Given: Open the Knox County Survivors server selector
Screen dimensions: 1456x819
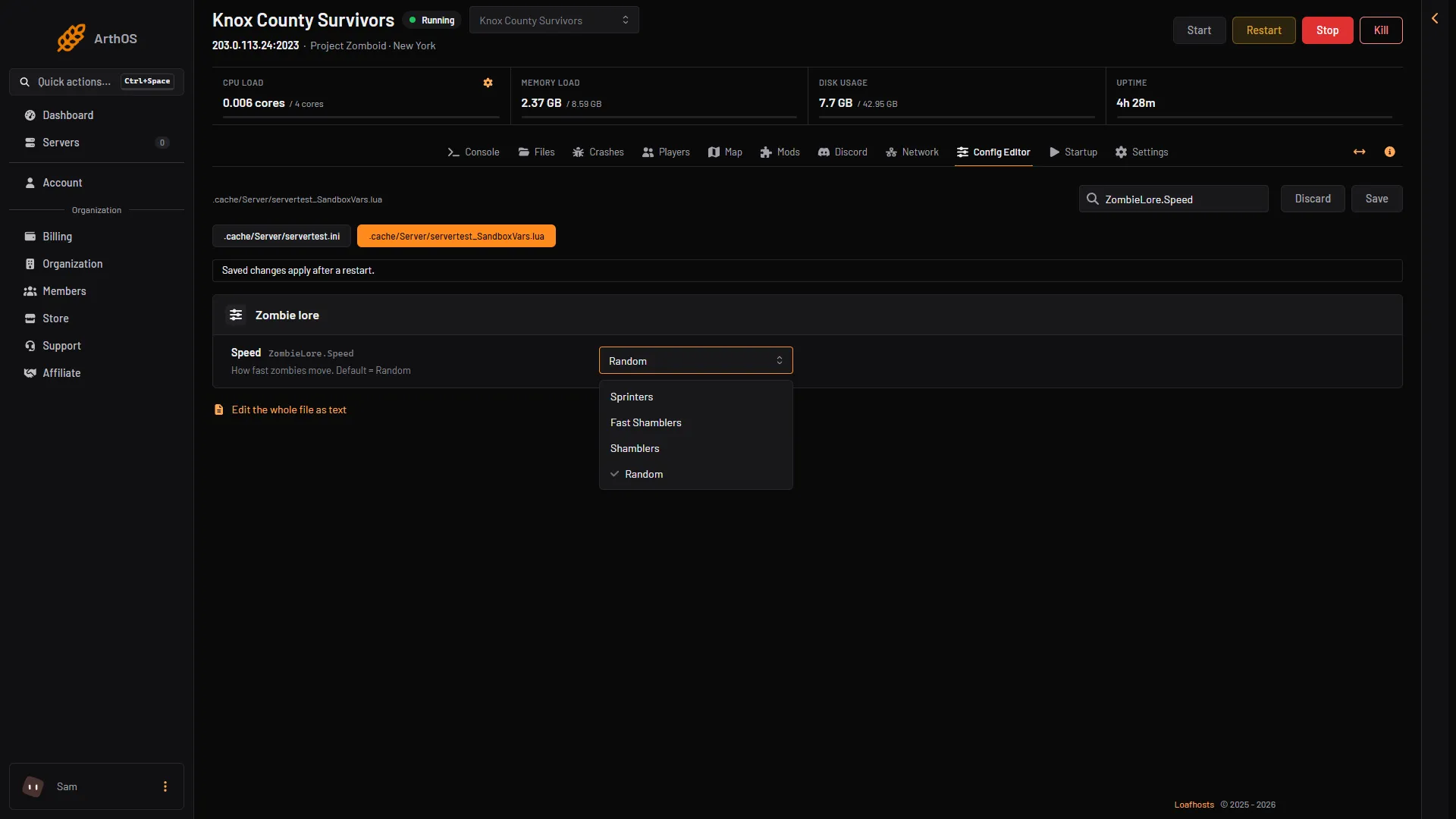Looking at the screenshot, I should 554,20.
